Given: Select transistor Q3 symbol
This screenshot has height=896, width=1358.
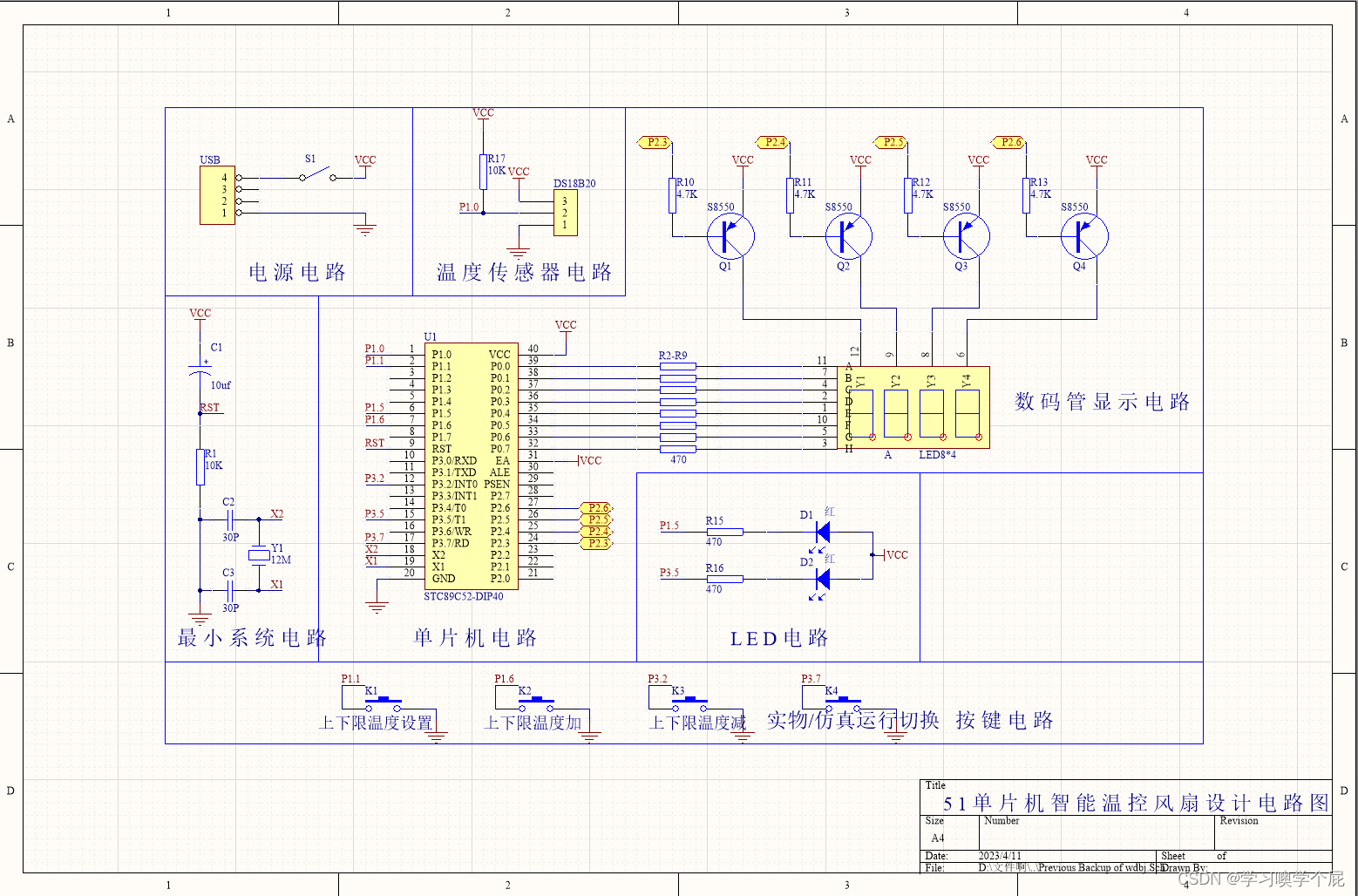Looking at the screenshot, I should pyautogui.click(x=966, y=235).
